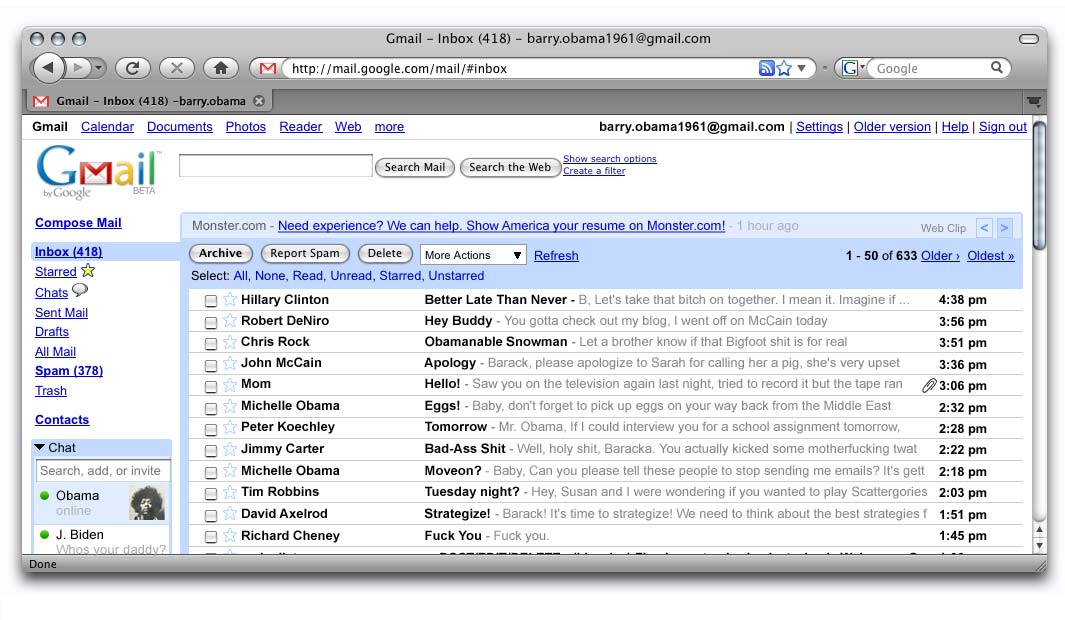The height and width of the screenshot is (620, 1065).
Task: Click the Archive button
Action: coord(220,254)
